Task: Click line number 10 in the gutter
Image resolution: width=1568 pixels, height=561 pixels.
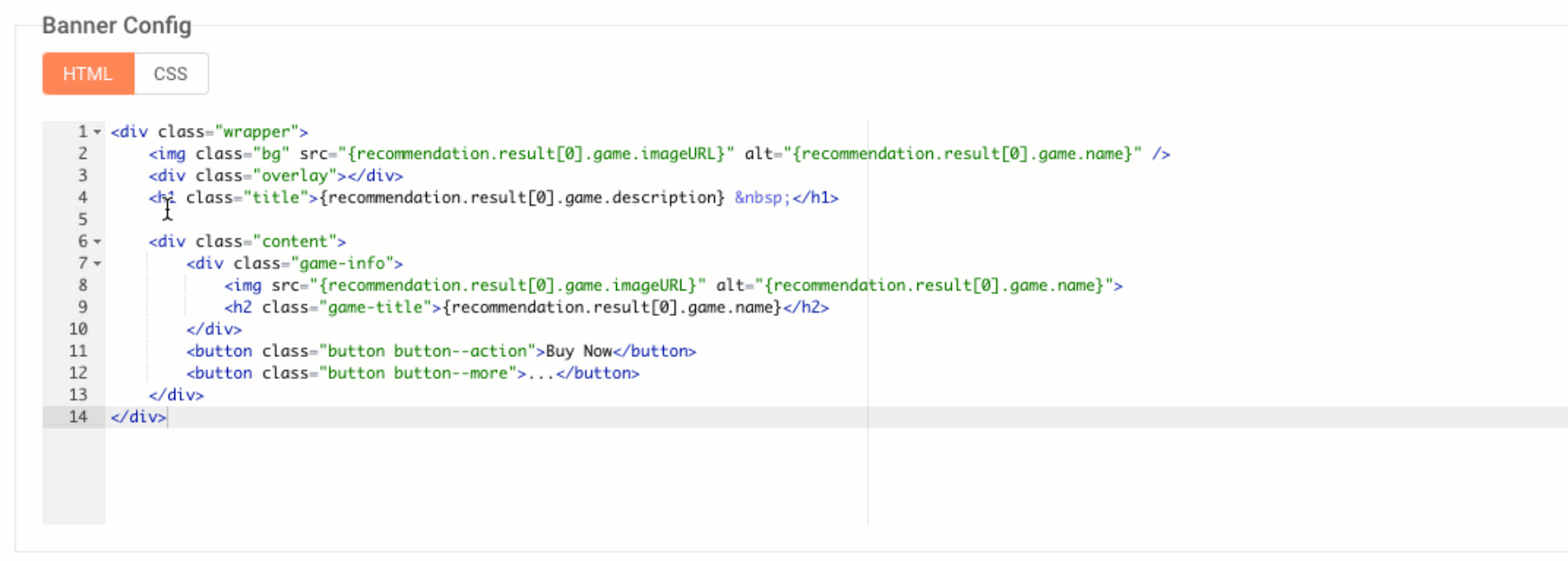Action: pos(78,329)
